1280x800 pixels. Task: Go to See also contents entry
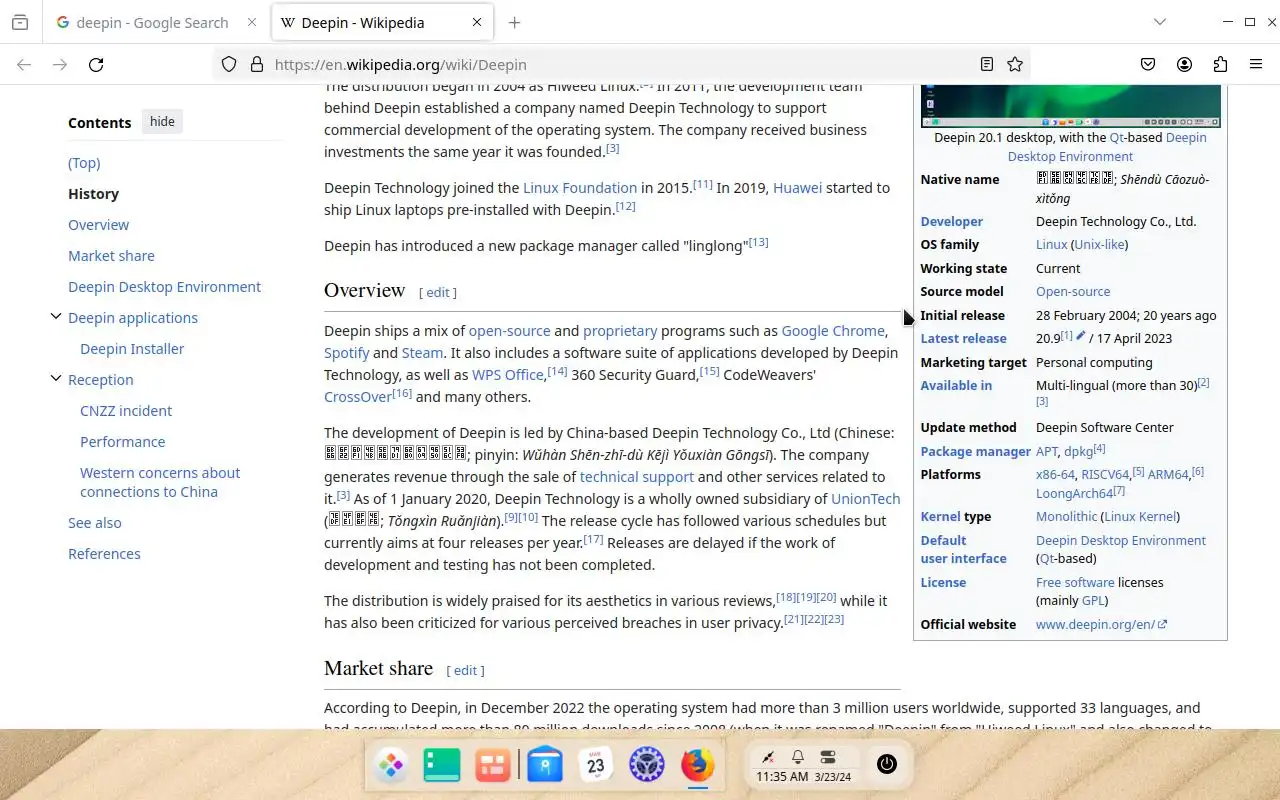point(95,523)
